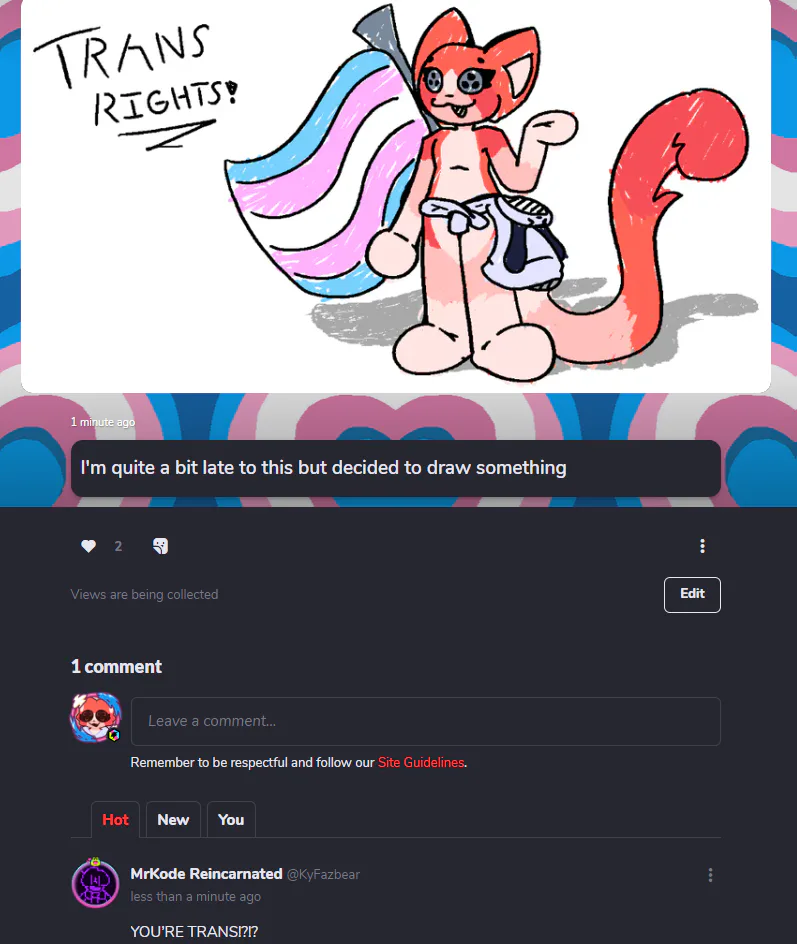Open the post's three-dot options menu
797x944 pixels.
702,546
